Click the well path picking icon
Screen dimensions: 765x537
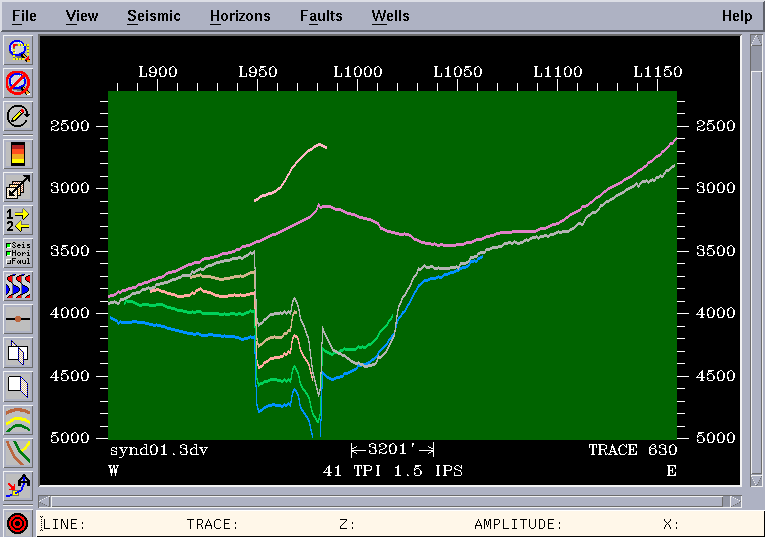click(x=19, y=486)
